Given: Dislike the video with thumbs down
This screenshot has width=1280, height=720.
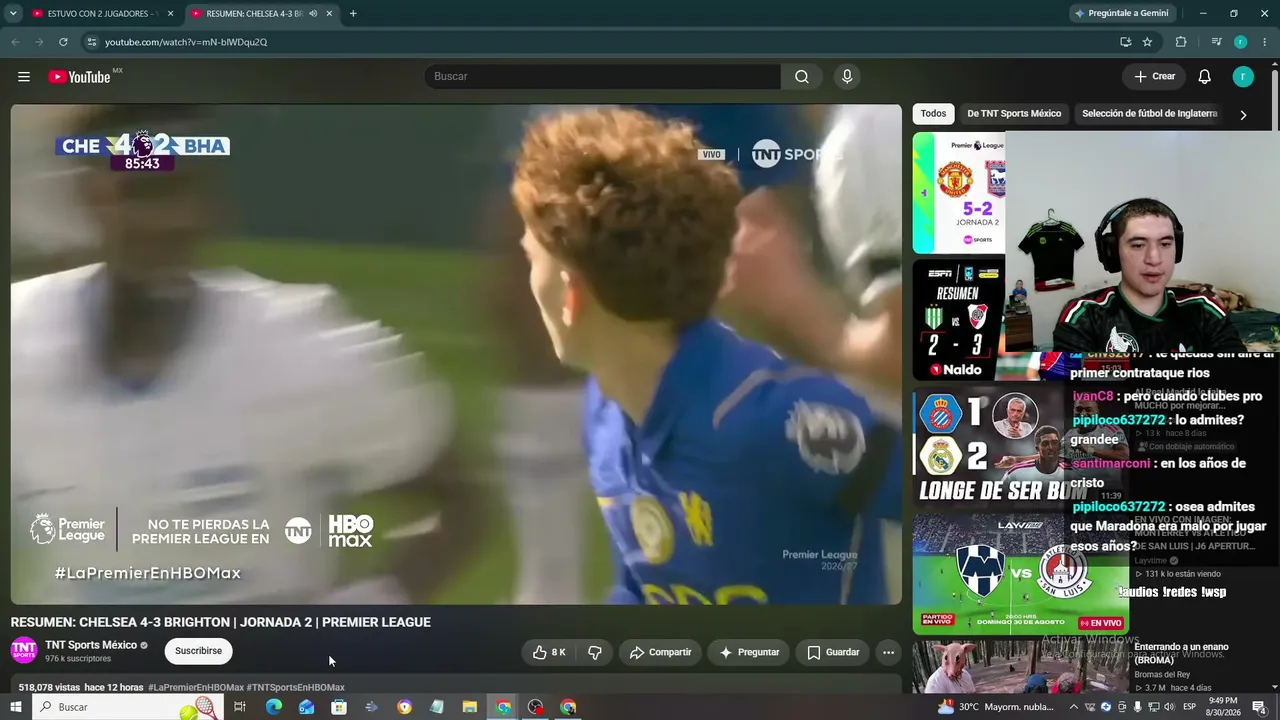Looking at the screenshot, I should pyautogui.click(x=595, y=652).
